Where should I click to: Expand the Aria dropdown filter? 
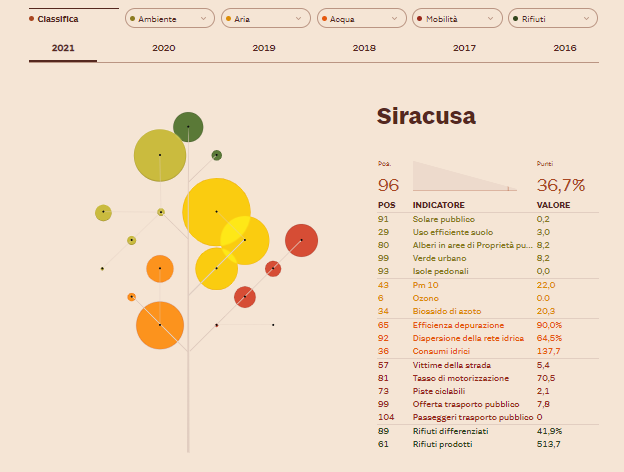pyautogui.click(x=264, y=18)
